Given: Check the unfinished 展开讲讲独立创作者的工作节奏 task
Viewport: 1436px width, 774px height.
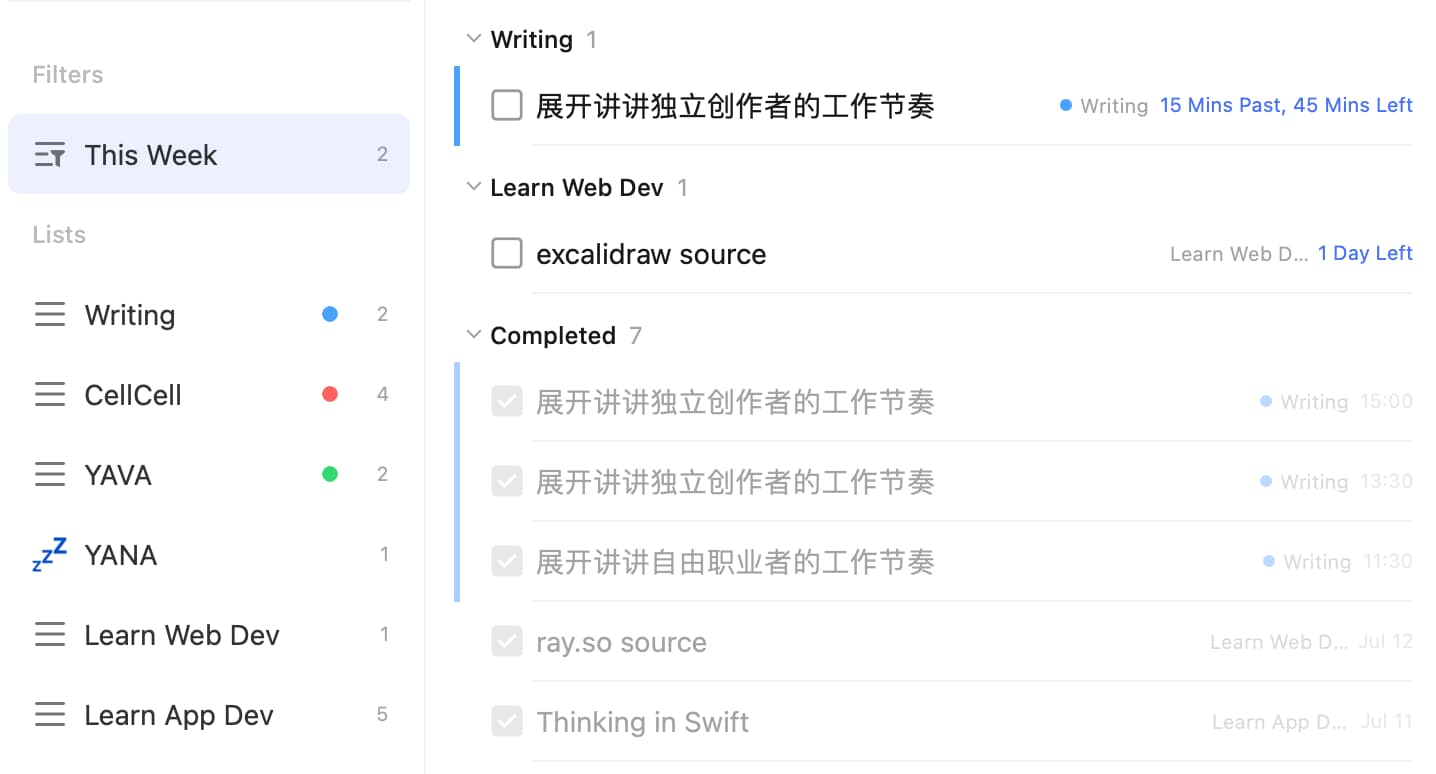Looking at the screenshot, I should (x=507, y=105).
